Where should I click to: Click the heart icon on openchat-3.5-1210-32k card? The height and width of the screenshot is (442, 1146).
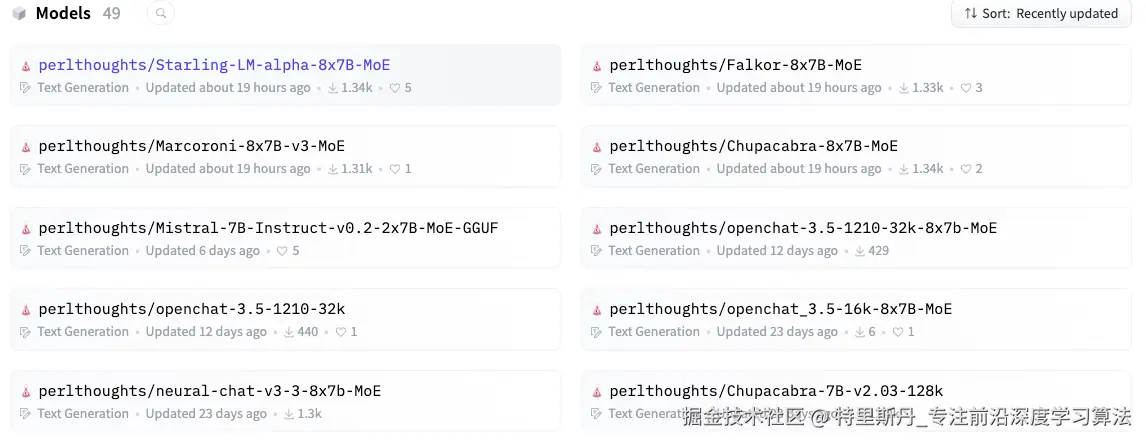click(x=341, y=332)
